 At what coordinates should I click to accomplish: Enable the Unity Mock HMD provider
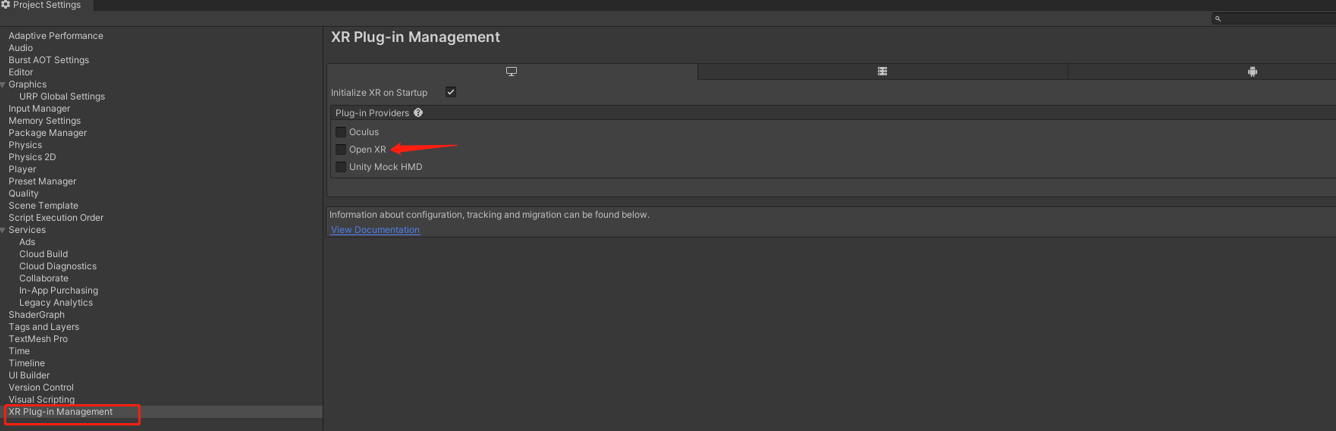coord(341,167)
